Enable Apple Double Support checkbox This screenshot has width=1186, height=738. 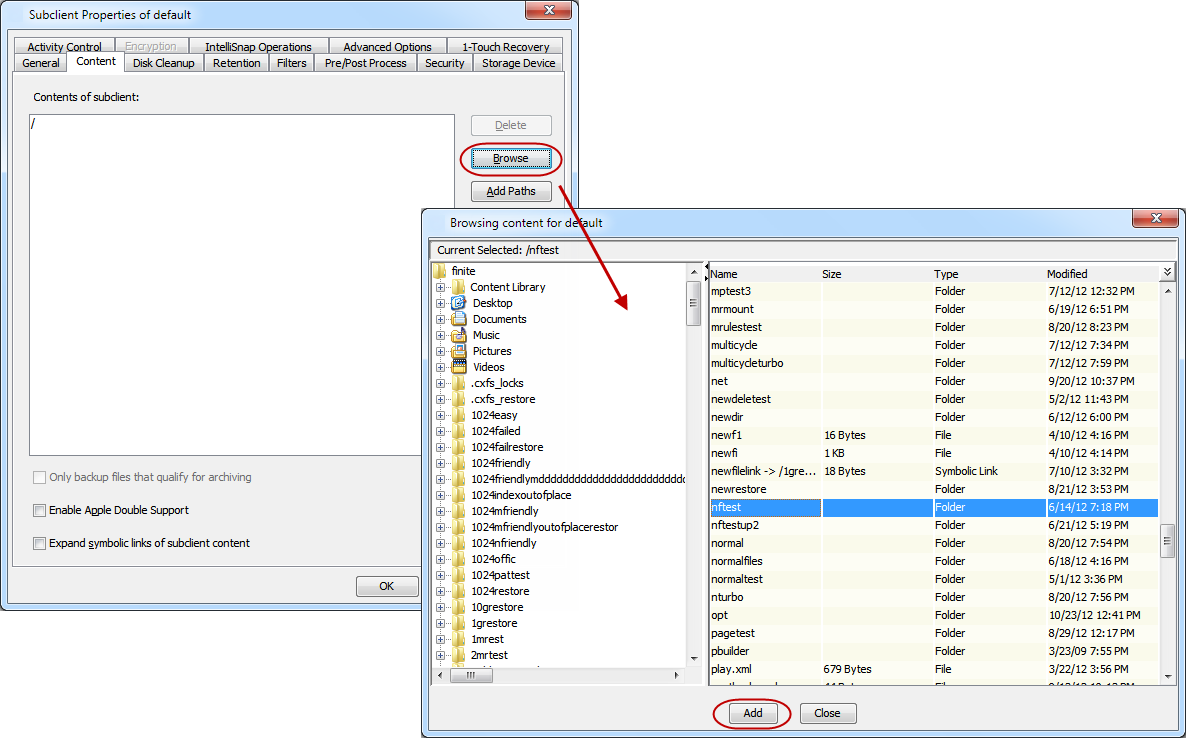40,511
